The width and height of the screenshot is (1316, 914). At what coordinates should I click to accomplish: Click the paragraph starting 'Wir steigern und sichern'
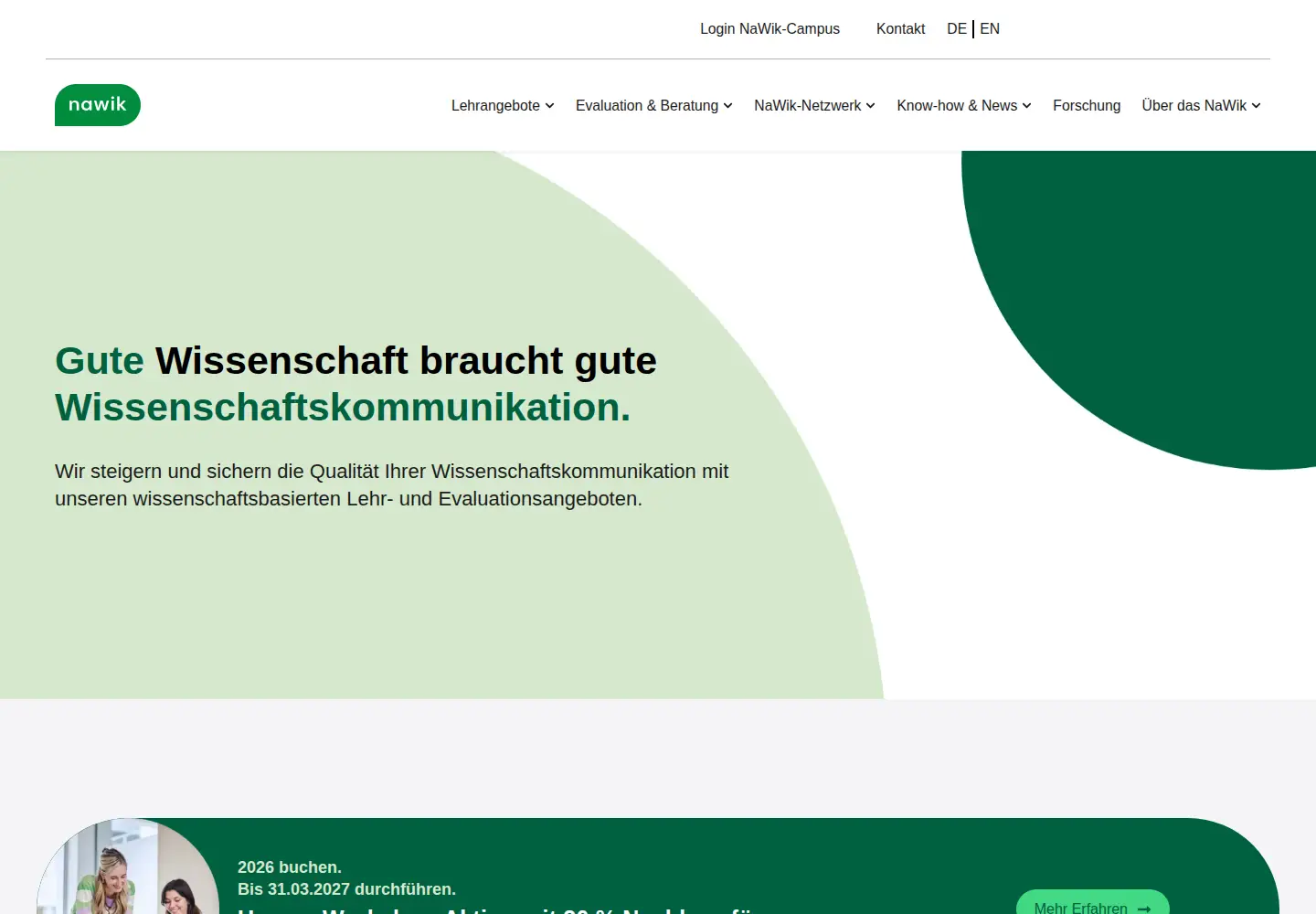(392, 485)
